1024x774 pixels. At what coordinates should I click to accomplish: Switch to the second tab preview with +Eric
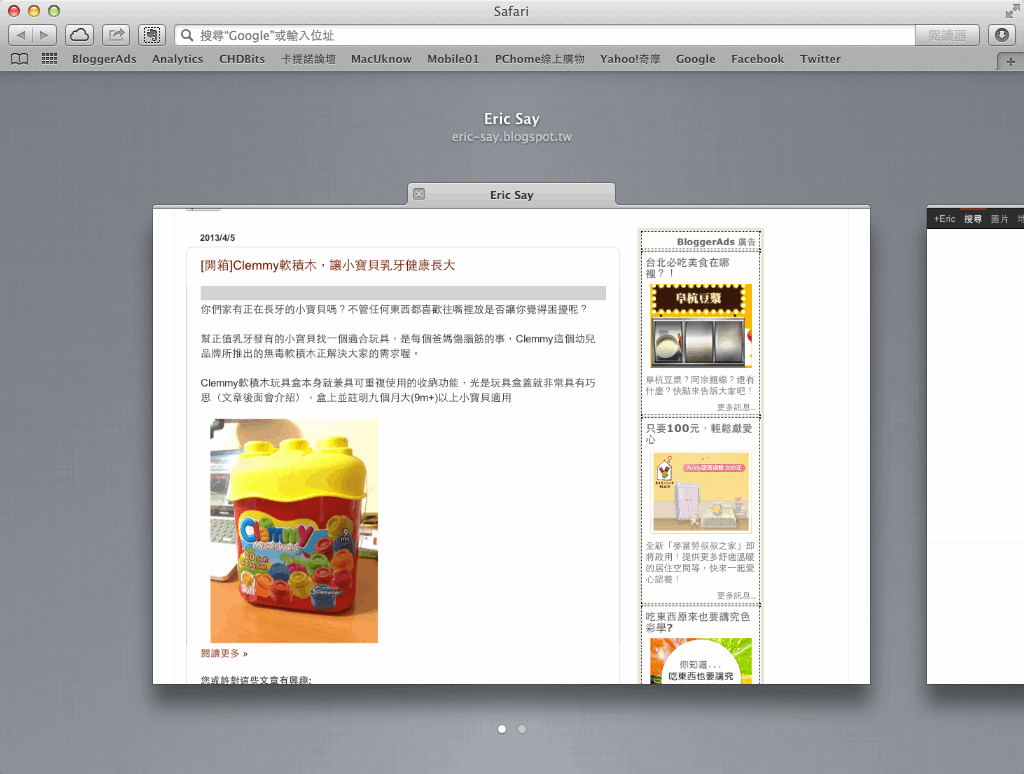click(975, 445)
